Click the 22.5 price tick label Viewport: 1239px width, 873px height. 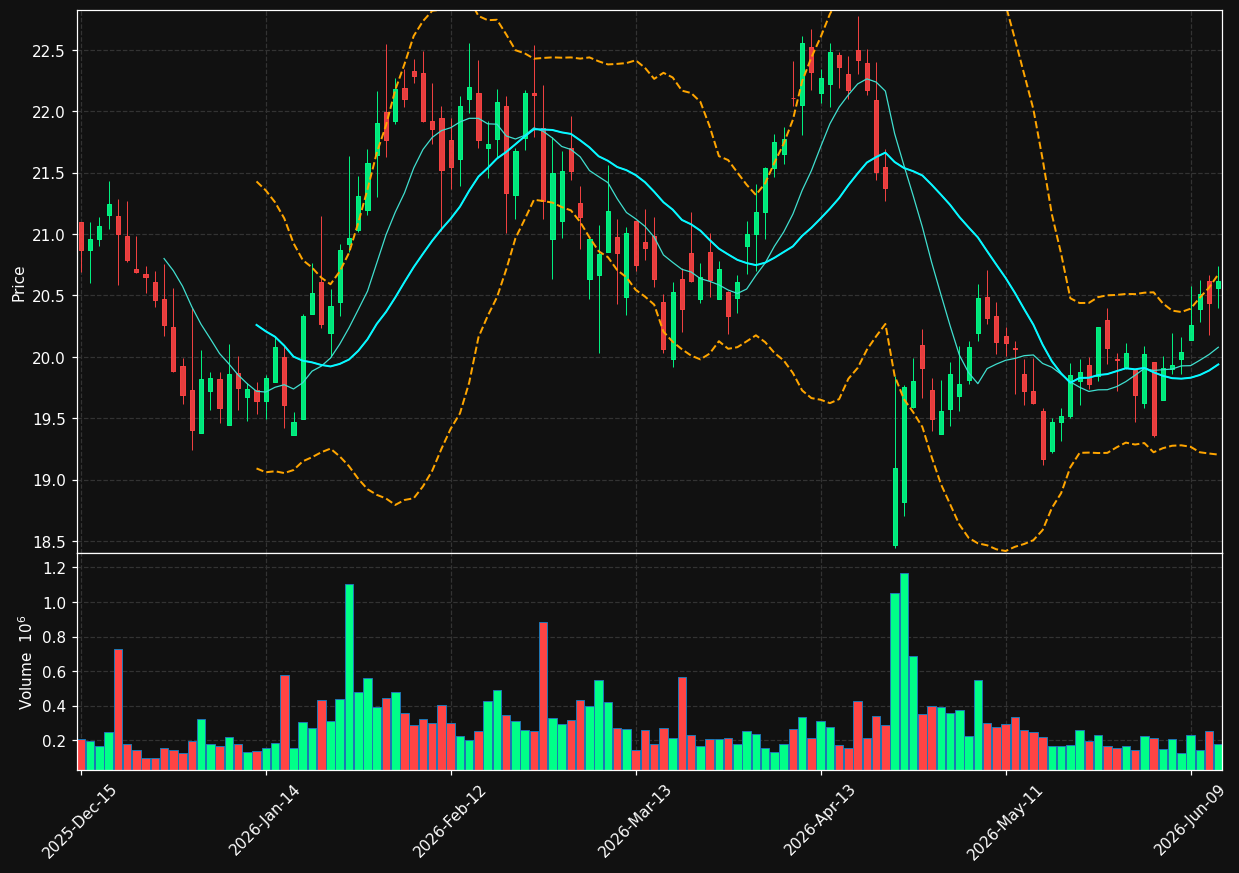[x=49, y=51]
